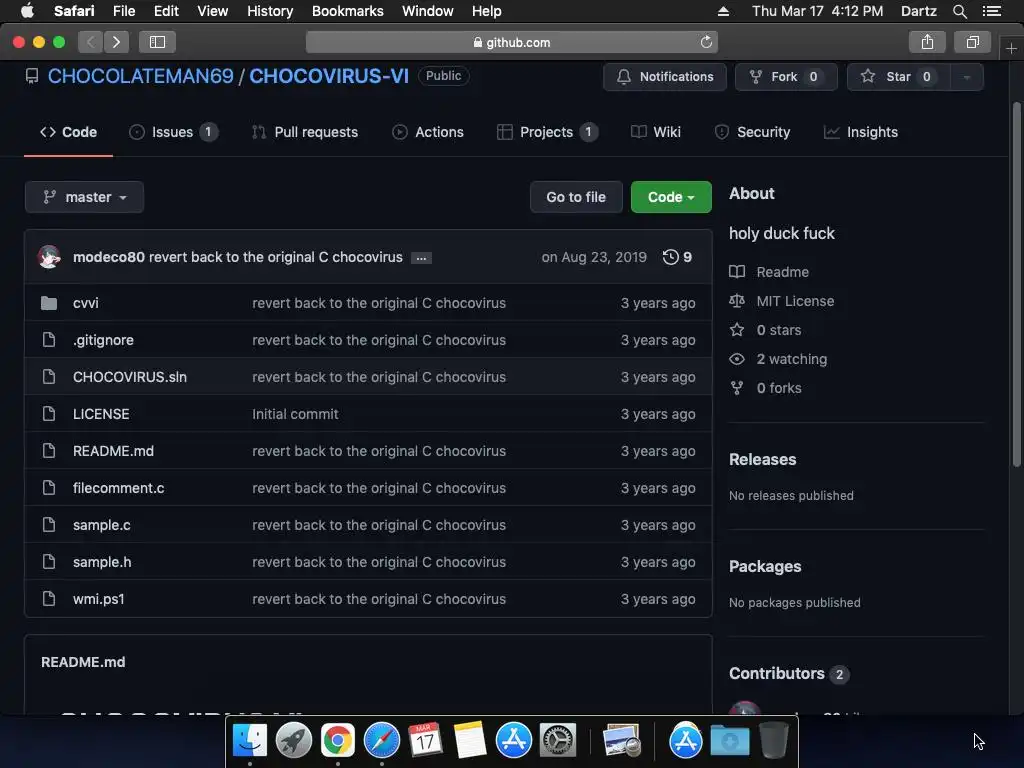1024x768 pixels.
Task: Switch to the Actions tab
Action: click(x=428, y=132)
